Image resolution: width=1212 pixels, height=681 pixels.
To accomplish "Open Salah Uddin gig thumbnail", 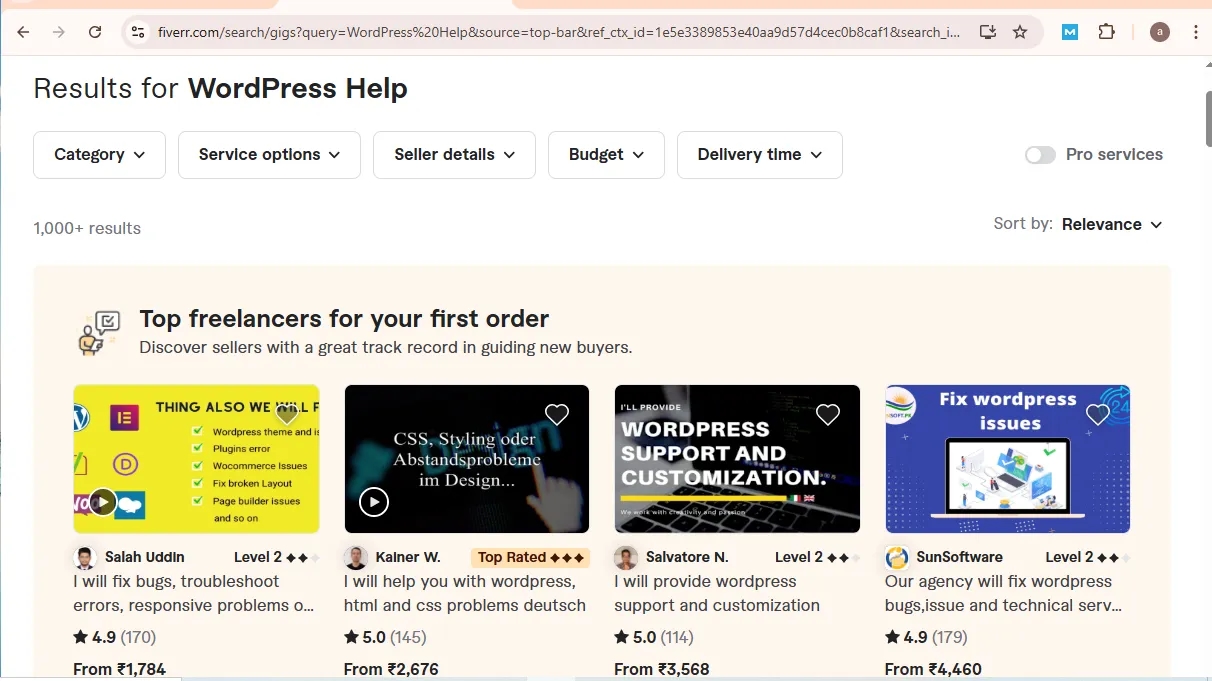I will (196, 459).
